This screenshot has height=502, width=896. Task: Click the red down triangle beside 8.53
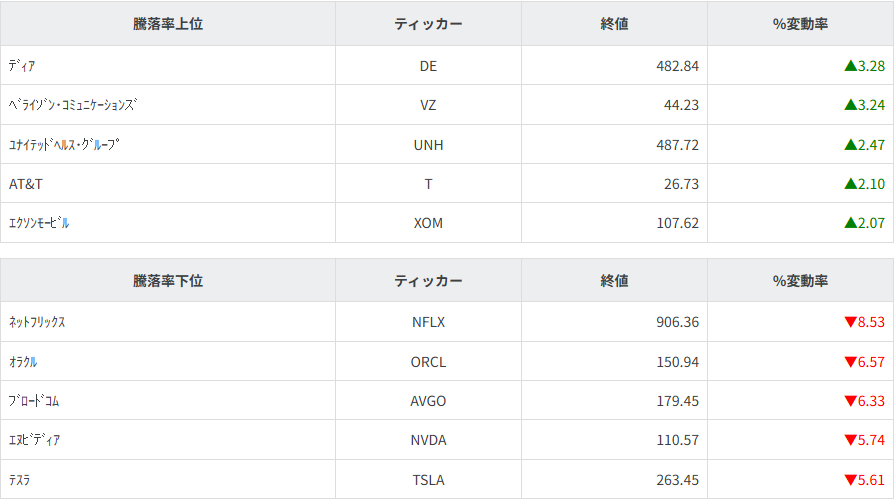pos(850,322)
